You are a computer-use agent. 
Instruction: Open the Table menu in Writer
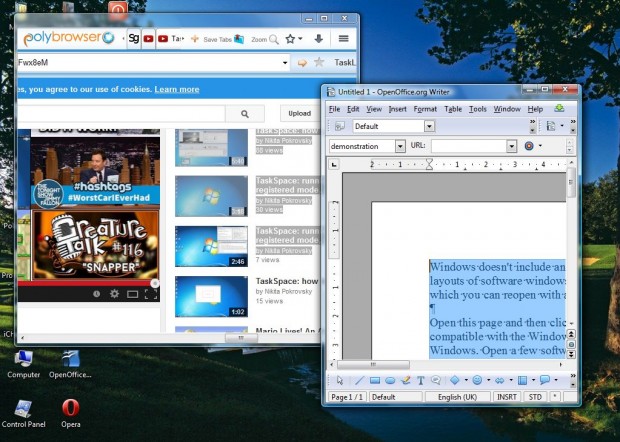(453, 109)
